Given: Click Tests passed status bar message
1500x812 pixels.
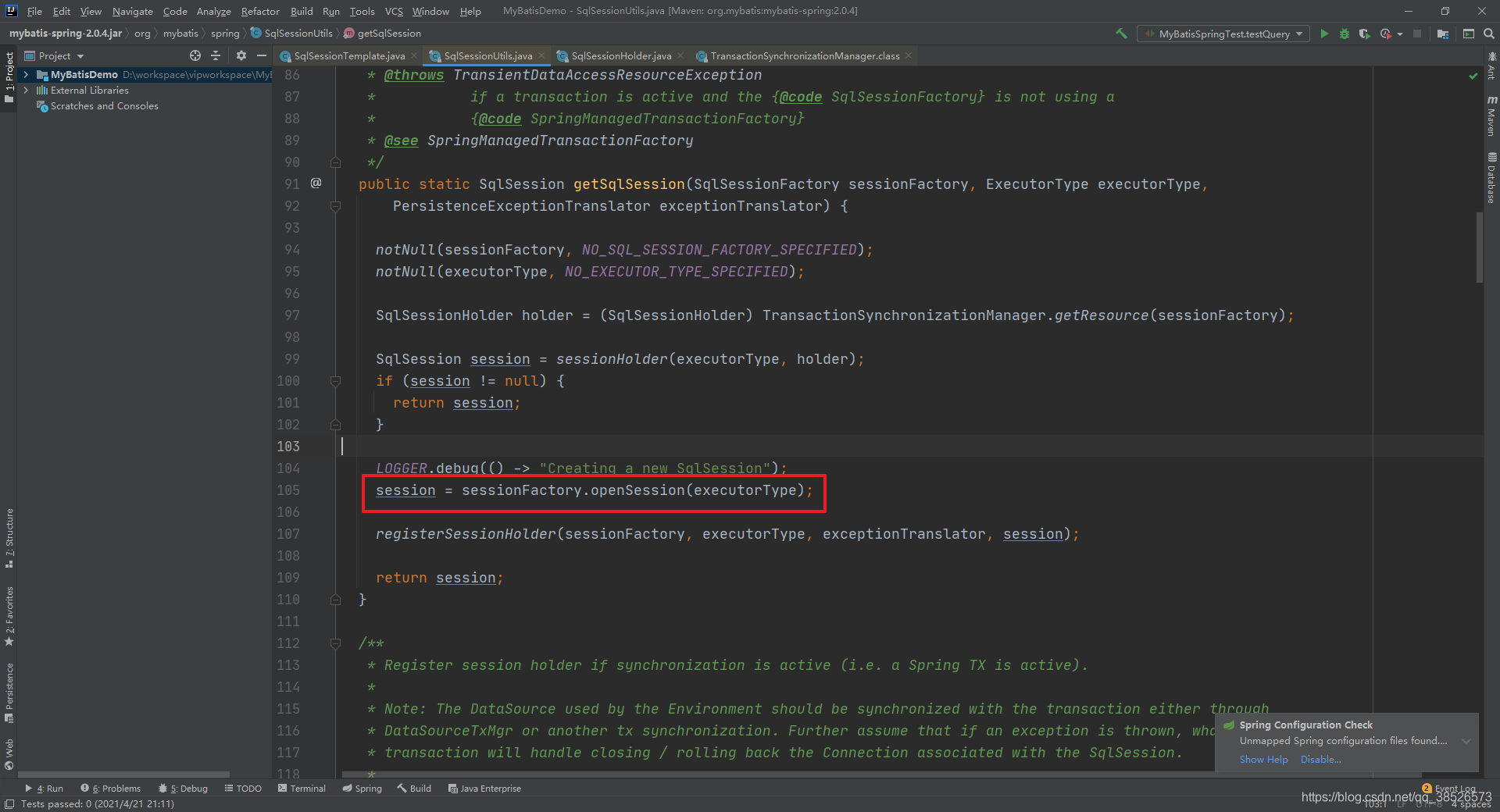Looking at the screenshot, I should pyautogui.click(x=98, y=804).
